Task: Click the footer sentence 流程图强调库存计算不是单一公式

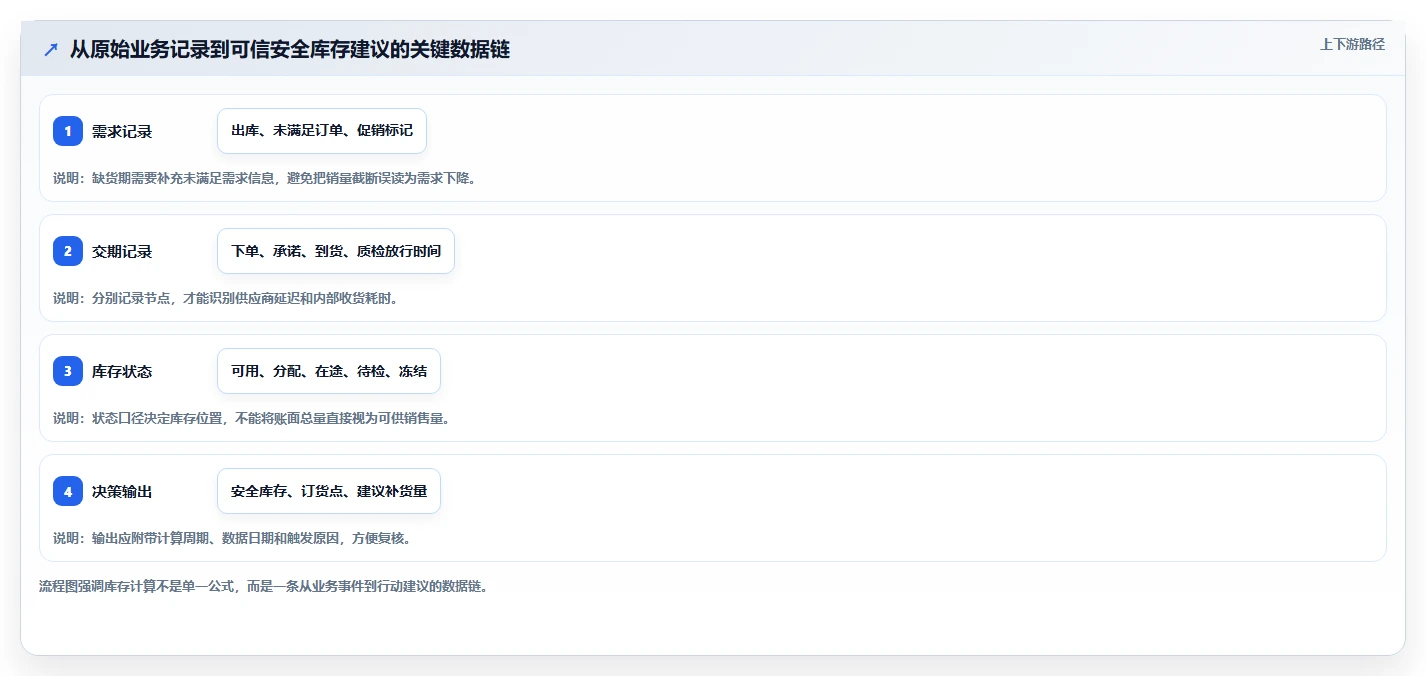Action: [x=264, y=586]
